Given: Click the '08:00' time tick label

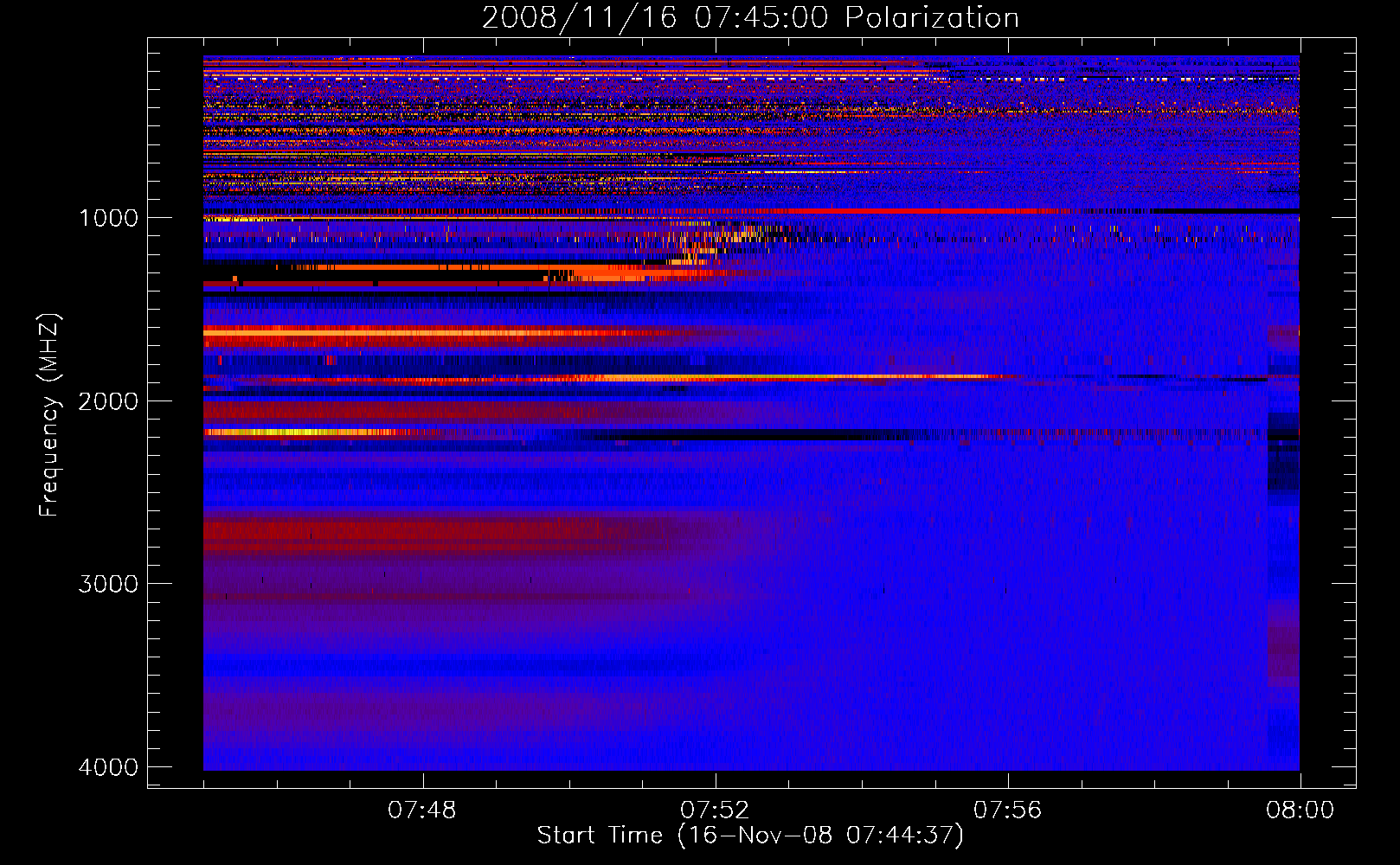Looking at the screenshot, I should click(x=1300, y=811).
